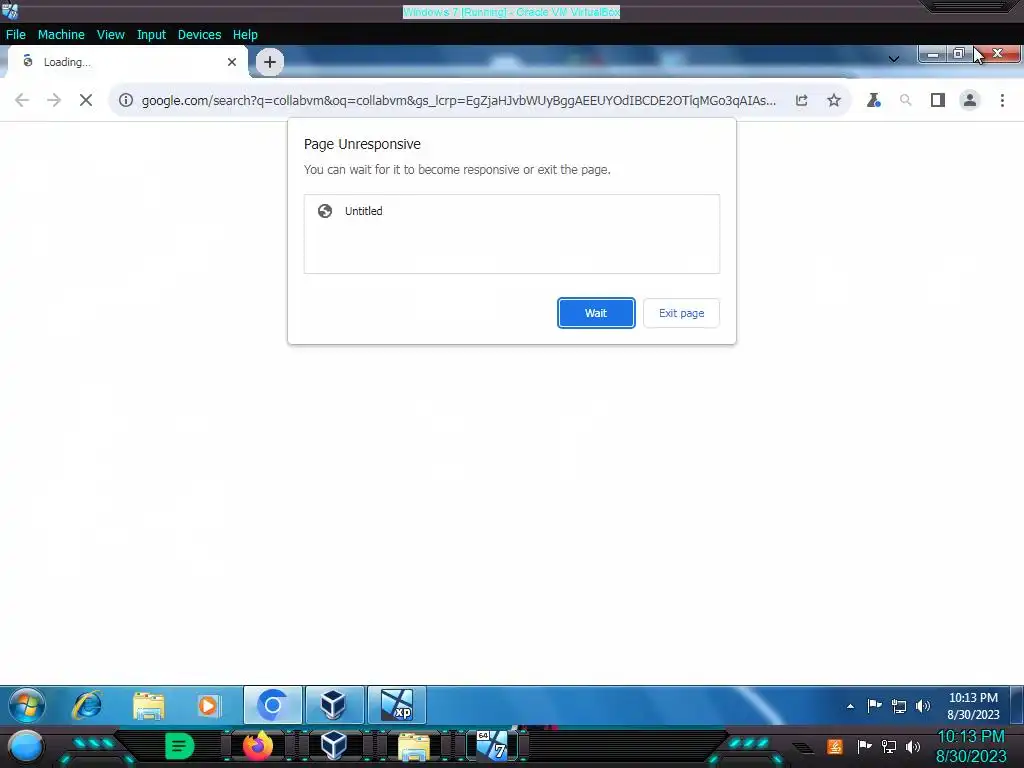
Task: Select the Untitled unresponsive page entry
Action: (x=512, y=211)
